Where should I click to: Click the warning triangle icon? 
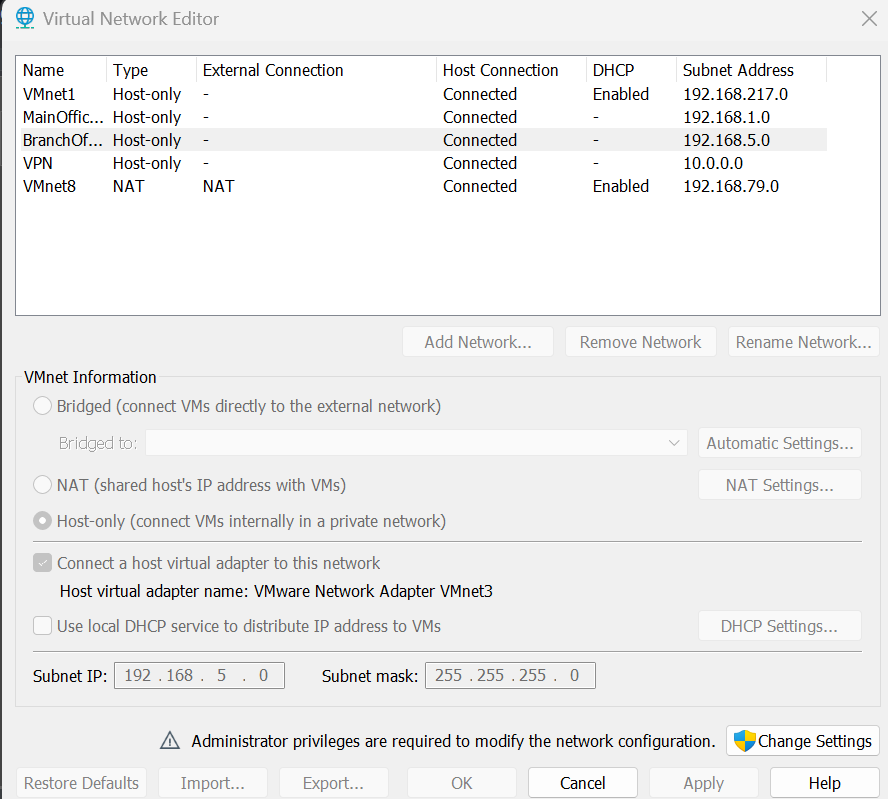169,741
